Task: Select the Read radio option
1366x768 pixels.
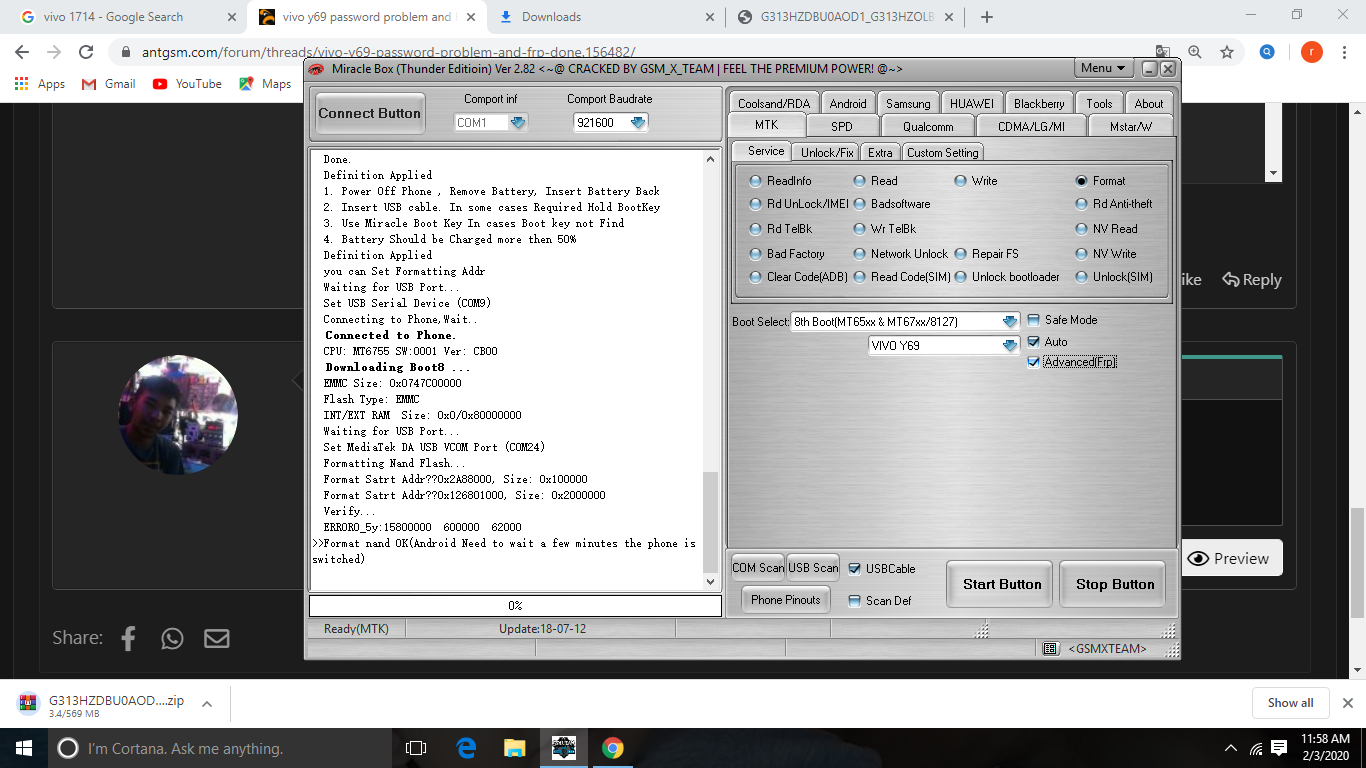Action: pos(860,181)
